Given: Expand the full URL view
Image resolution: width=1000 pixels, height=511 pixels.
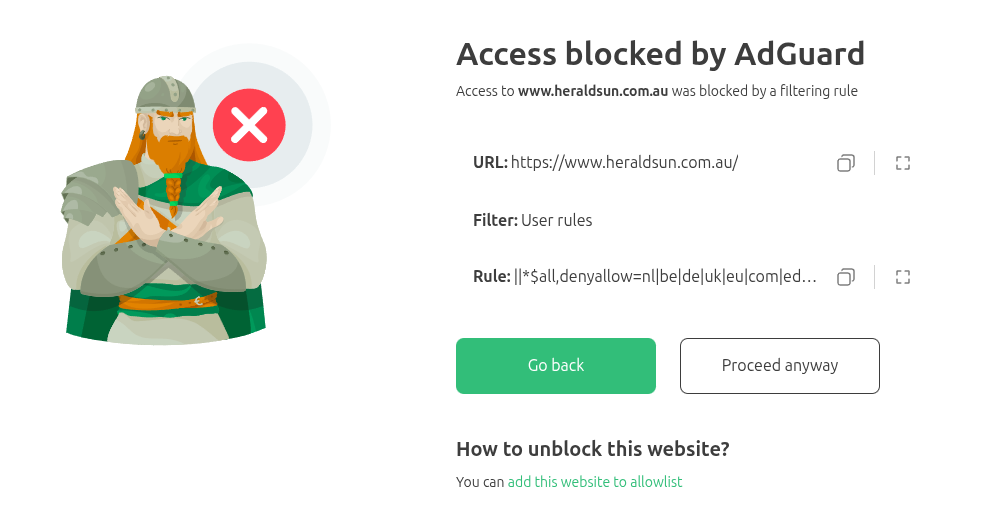Looking at the screenshot, I should (903, 163).
